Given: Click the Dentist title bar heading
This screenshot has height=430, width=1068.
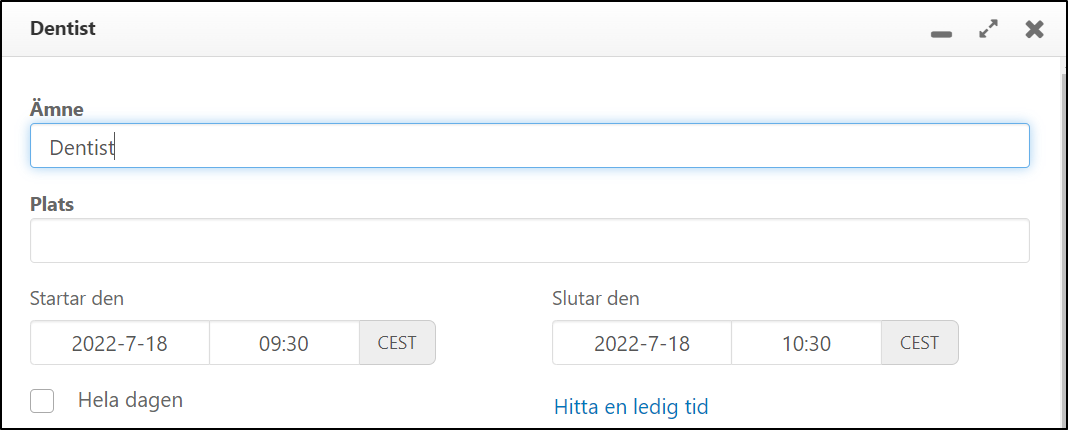Looking at the screenshot, I should coord(63,29).
